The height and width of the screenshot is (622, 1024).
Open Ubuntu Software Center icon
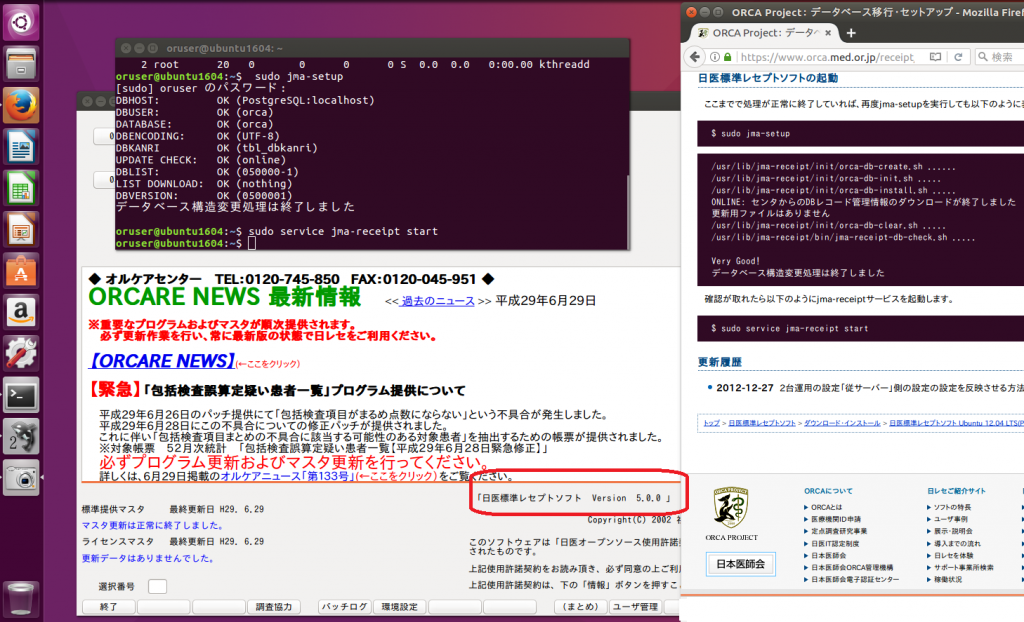pyautogui.click(x=21, y=271)
